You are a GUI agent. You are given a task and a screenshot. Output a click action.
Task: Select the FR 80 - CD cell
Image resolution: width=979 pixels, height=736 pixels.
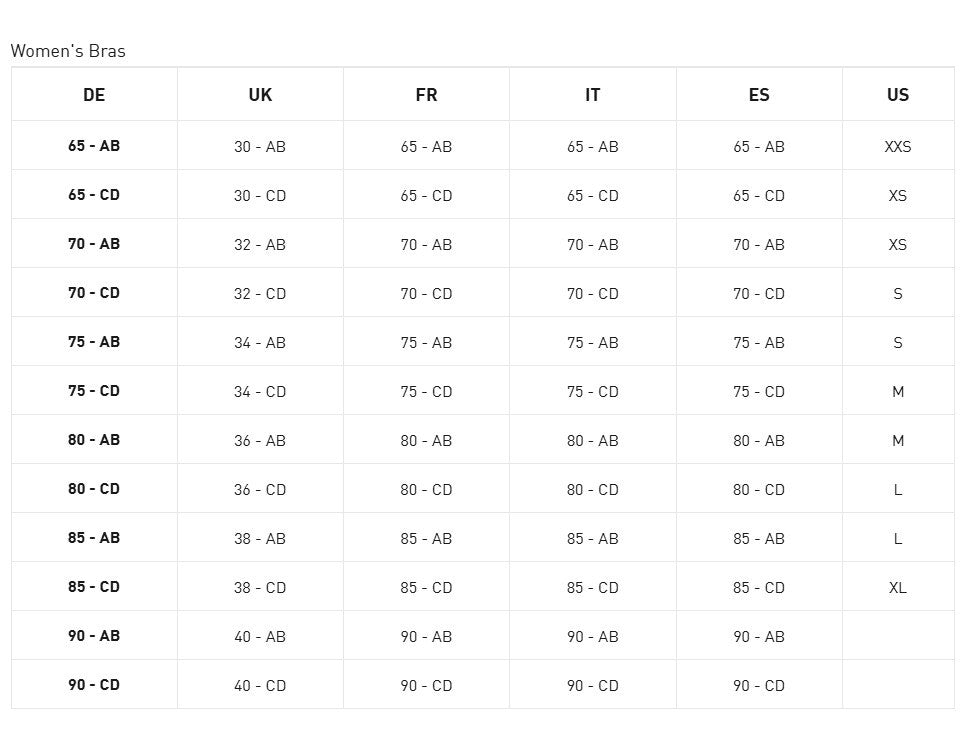pos(426,490)
